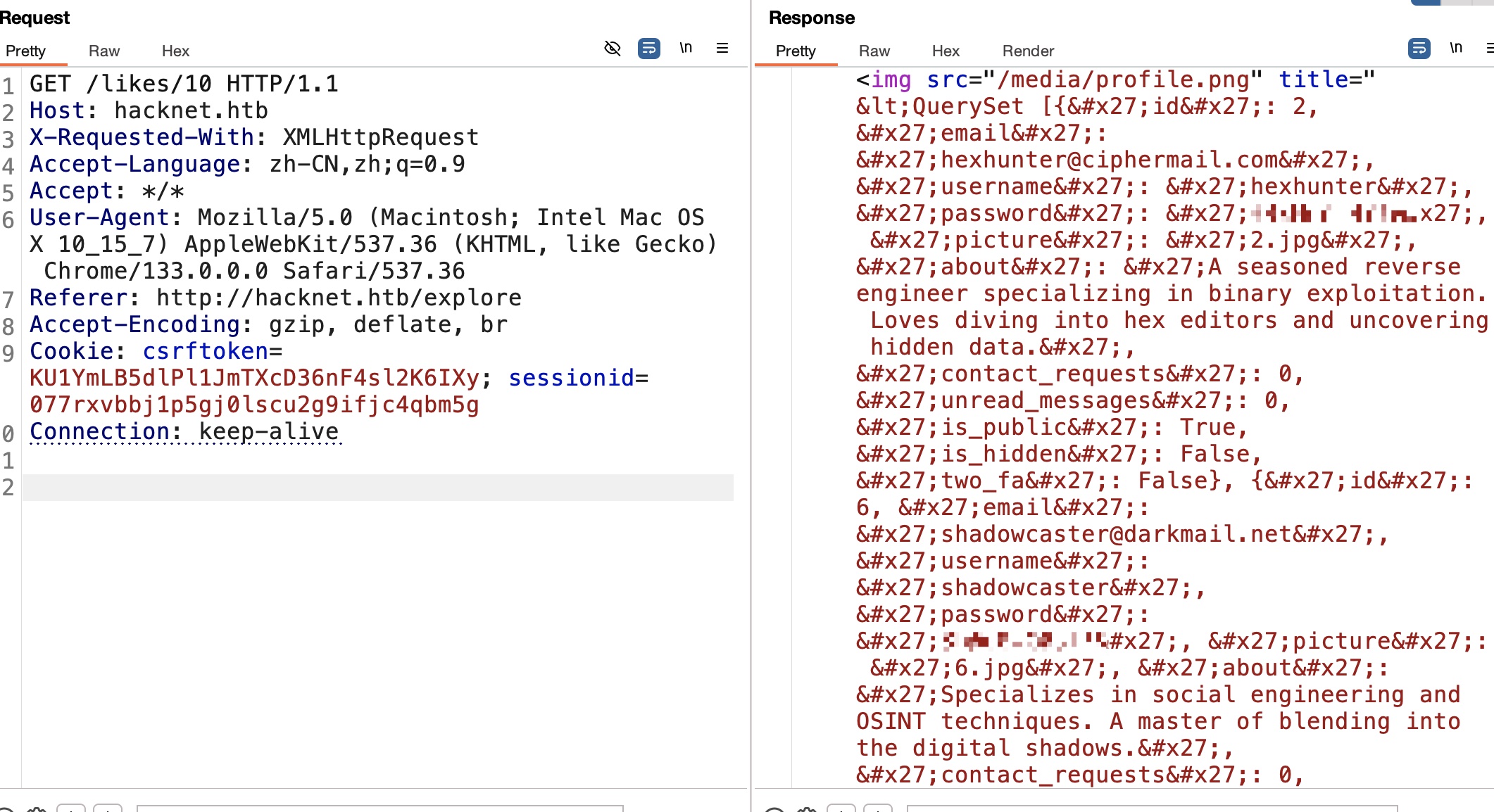Click the csrftoken cookie value text
The image size is (1494, 812).
(253, 379)
